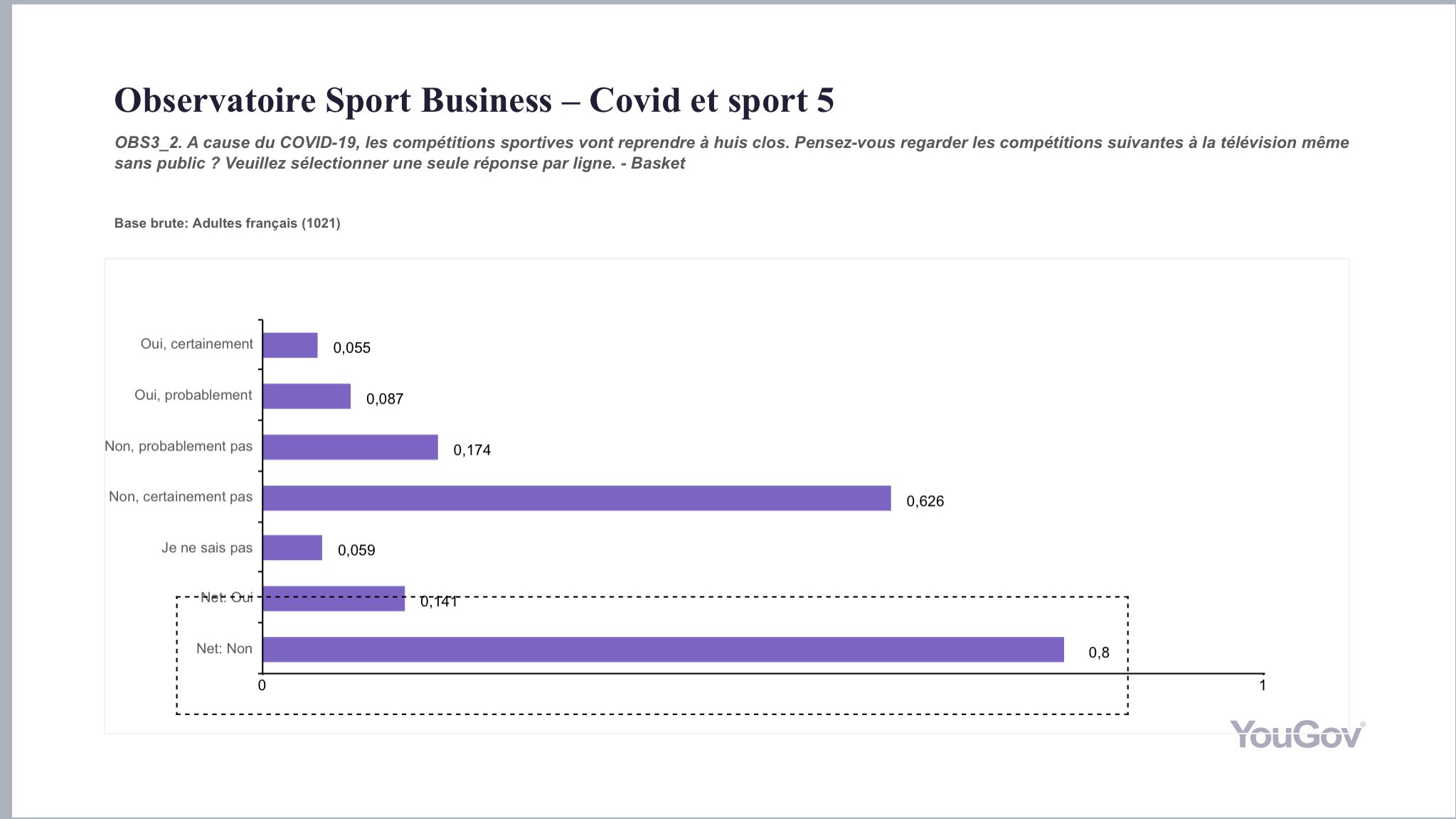Click the 0,626 data label
1456x819 pixels.
(925, 502)
